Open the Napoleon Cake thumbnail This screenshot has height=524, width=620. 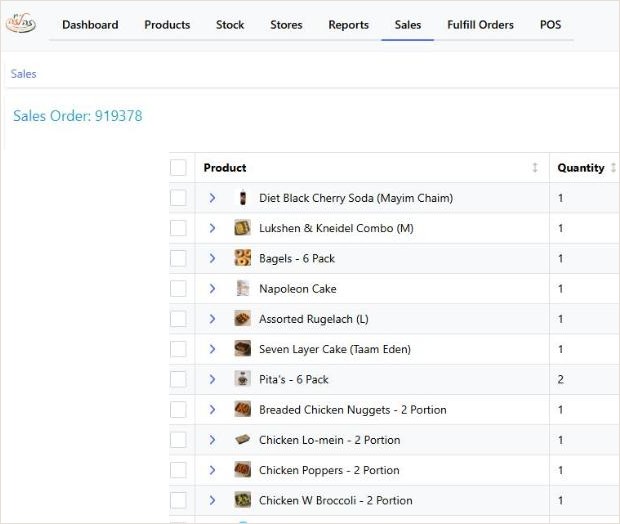(x=242, y=288)
